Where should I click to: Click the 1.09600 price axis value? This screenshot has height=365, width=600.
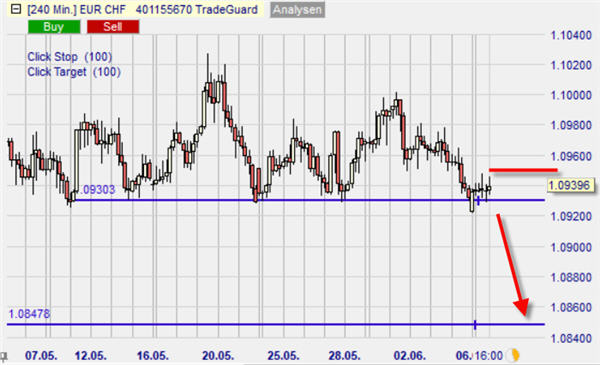pos(571,156)
